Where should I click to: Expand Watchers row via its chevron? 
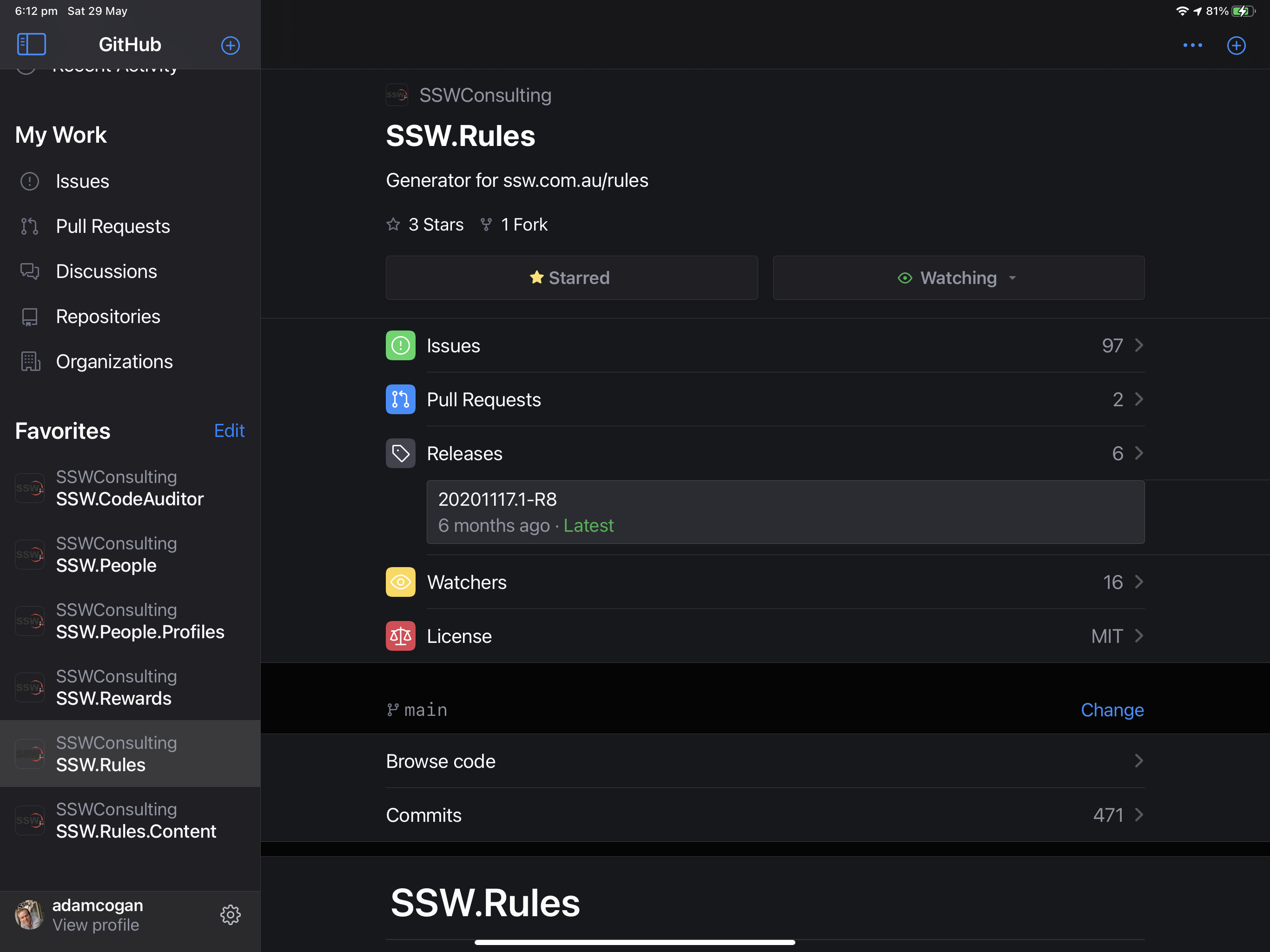tap(1139, 582)
